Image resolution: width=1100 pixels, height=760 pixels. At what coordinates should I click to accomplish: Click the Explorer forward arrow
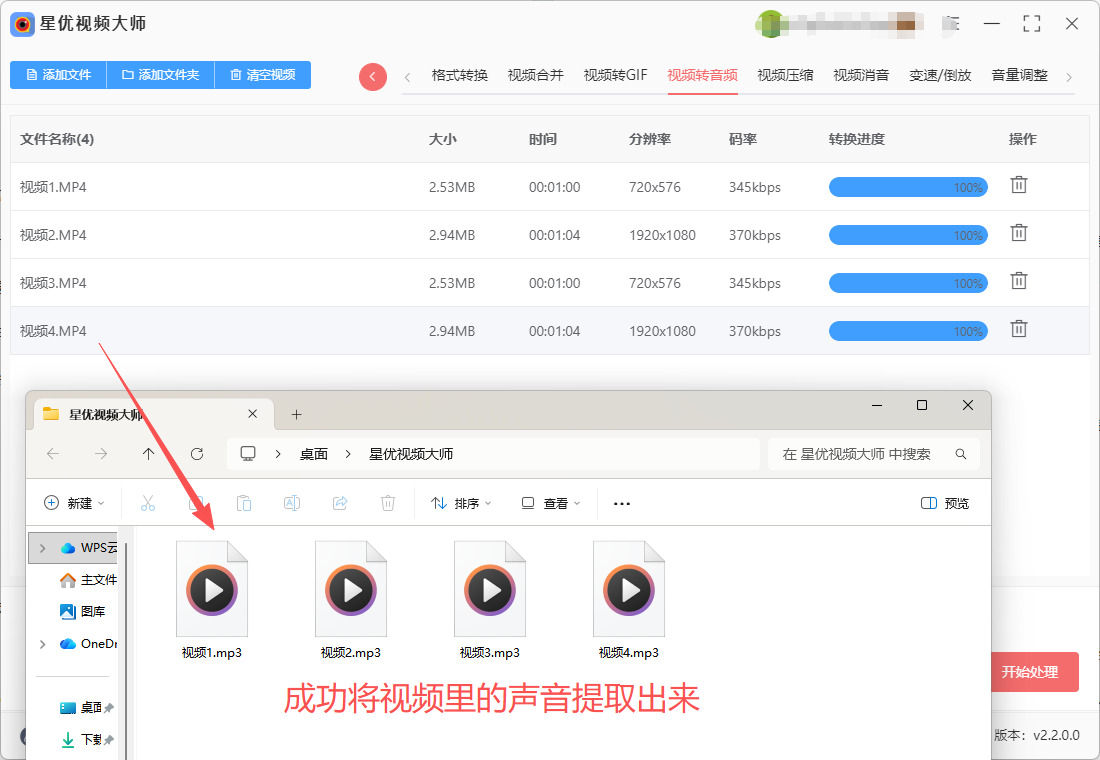(x=101, y=454)
